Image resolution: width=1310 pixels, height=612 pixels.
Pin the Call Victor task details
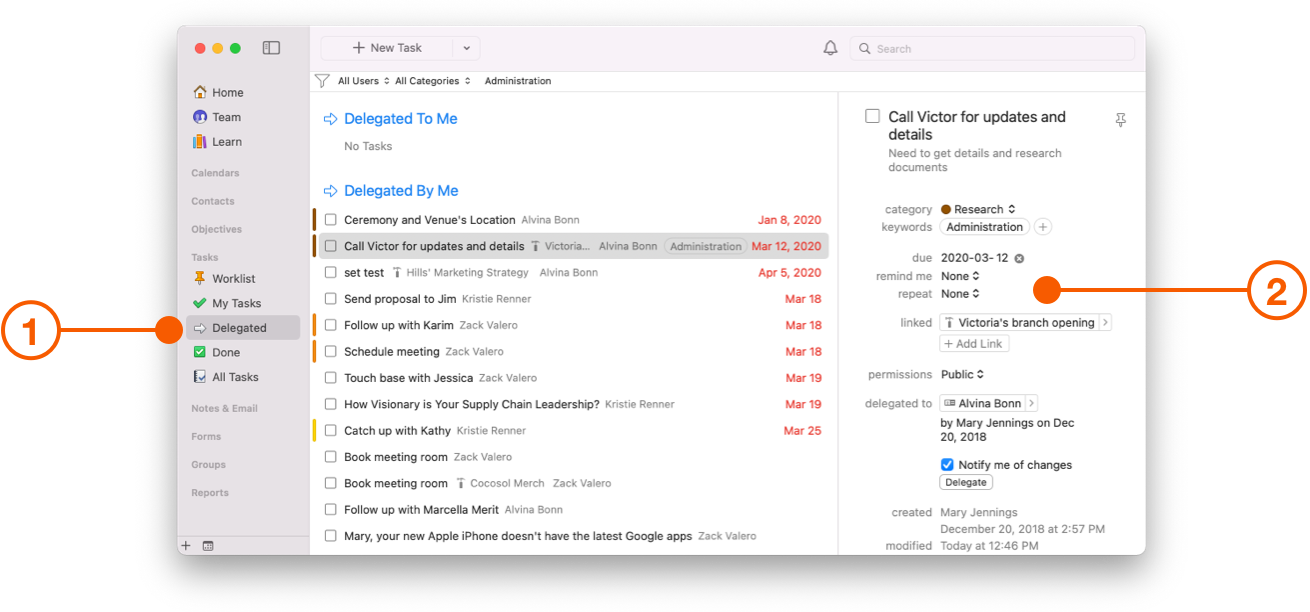1121,119
